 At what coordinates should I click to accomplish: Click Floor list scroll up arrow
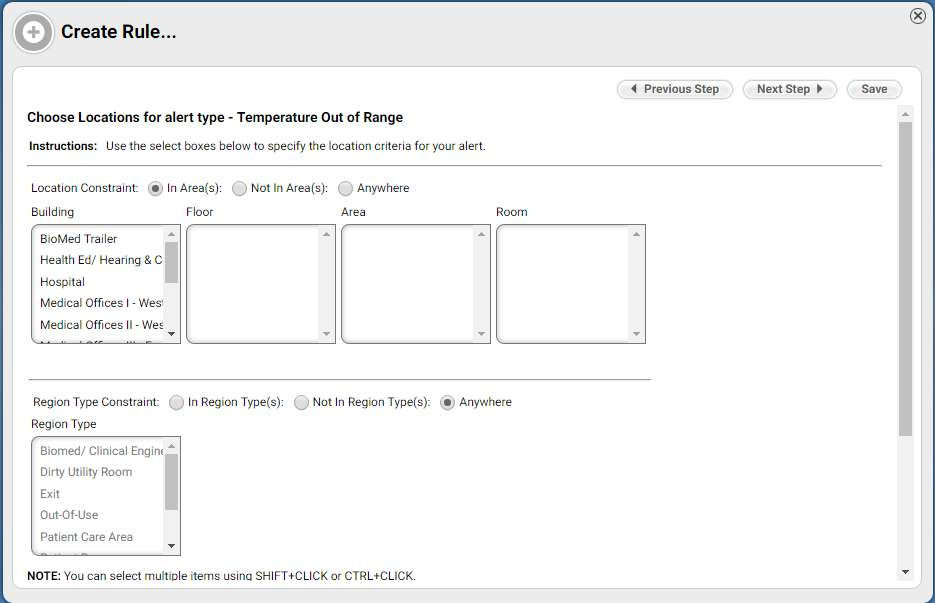pos(326,234)
